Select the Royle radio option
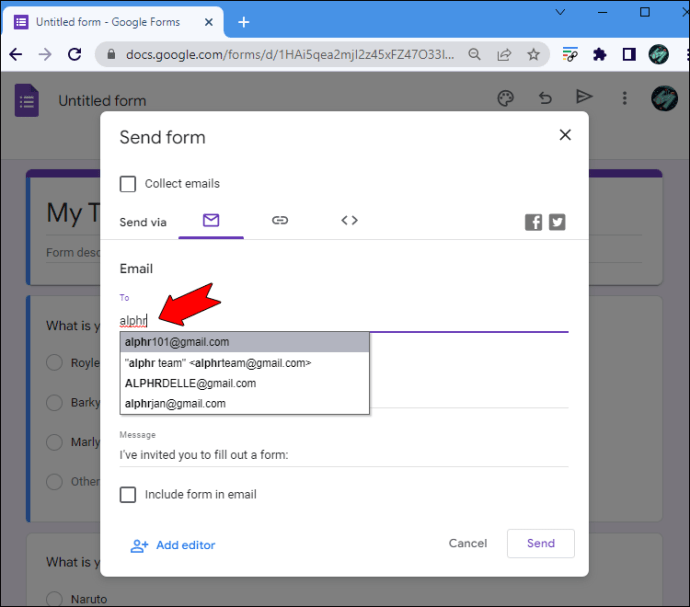The image size is (690, 607). [x=54, y=363]
